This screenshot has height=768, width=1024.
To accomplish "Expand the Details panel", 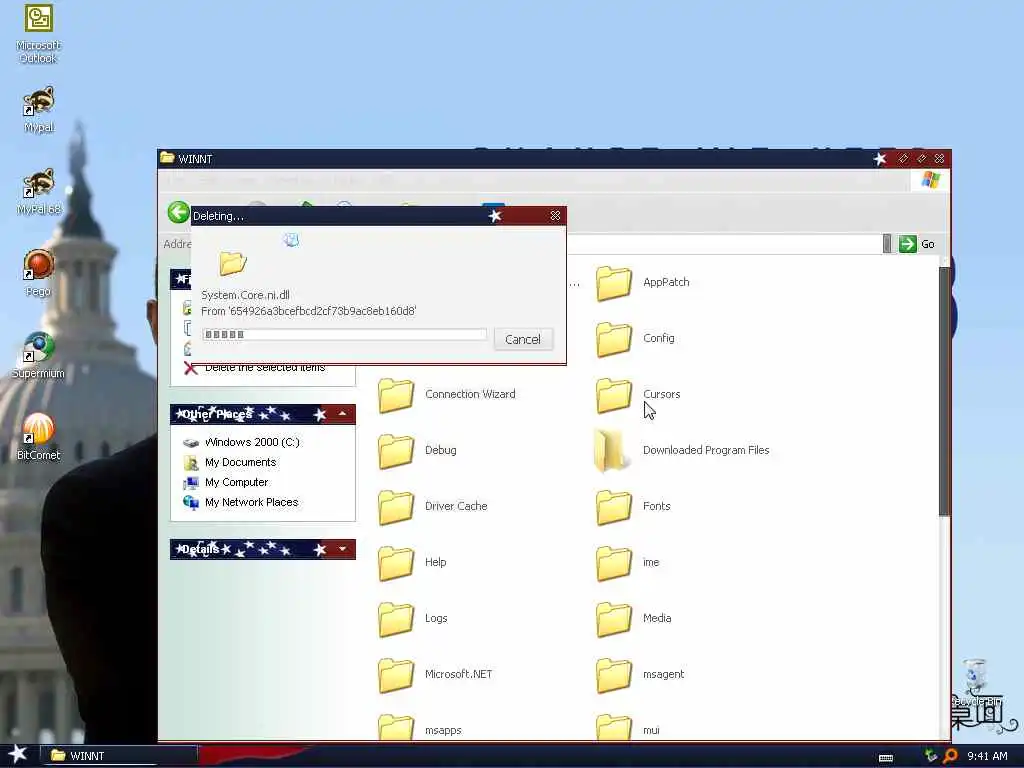I will pos(342,549).
